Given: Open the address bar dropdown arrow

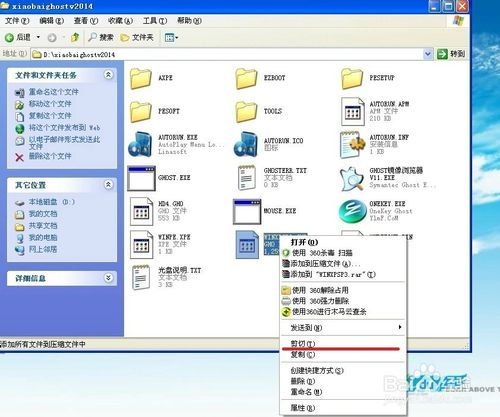Looking at the screenshot, I should point(427,54).
